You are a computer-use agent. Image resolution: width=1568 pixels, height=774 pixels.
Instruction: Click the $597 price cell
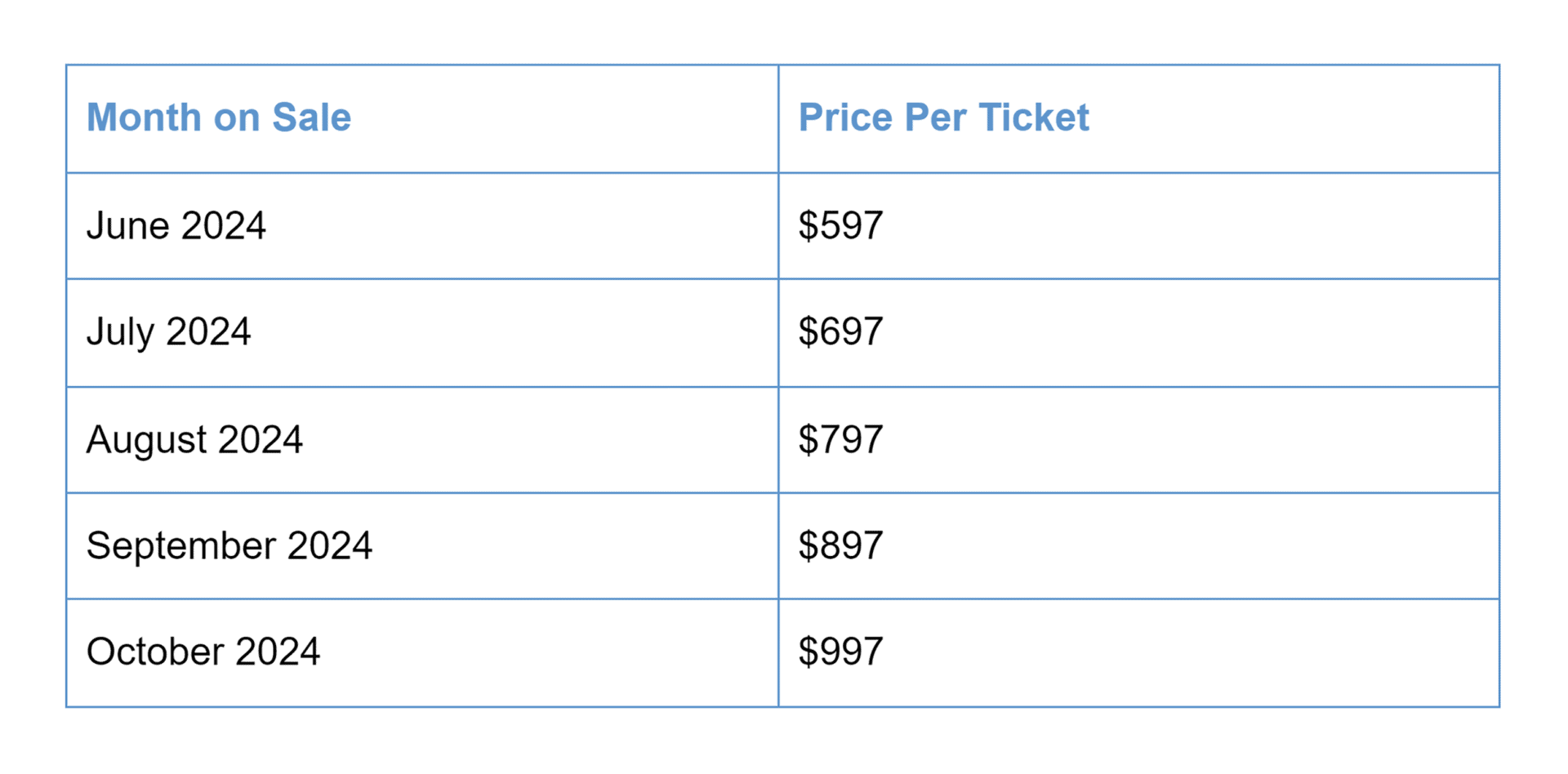(840, 226)
